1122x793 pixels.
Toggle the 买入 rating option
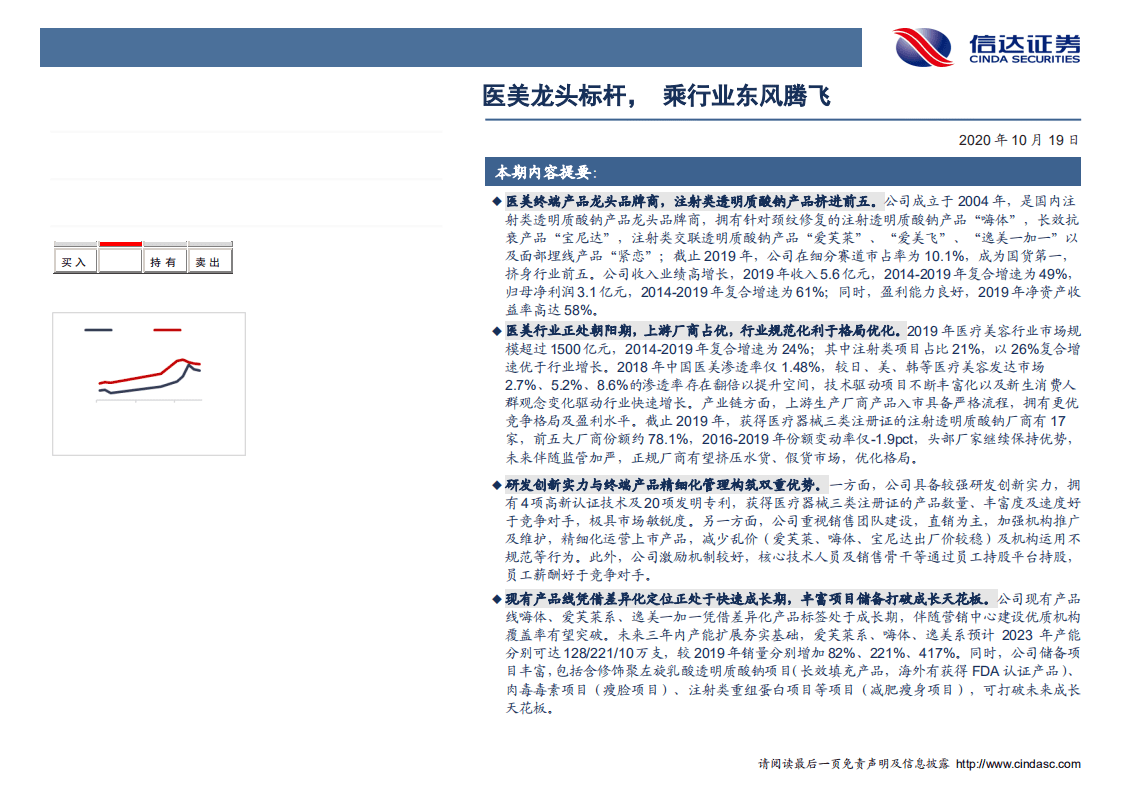[x=74, y=261]
